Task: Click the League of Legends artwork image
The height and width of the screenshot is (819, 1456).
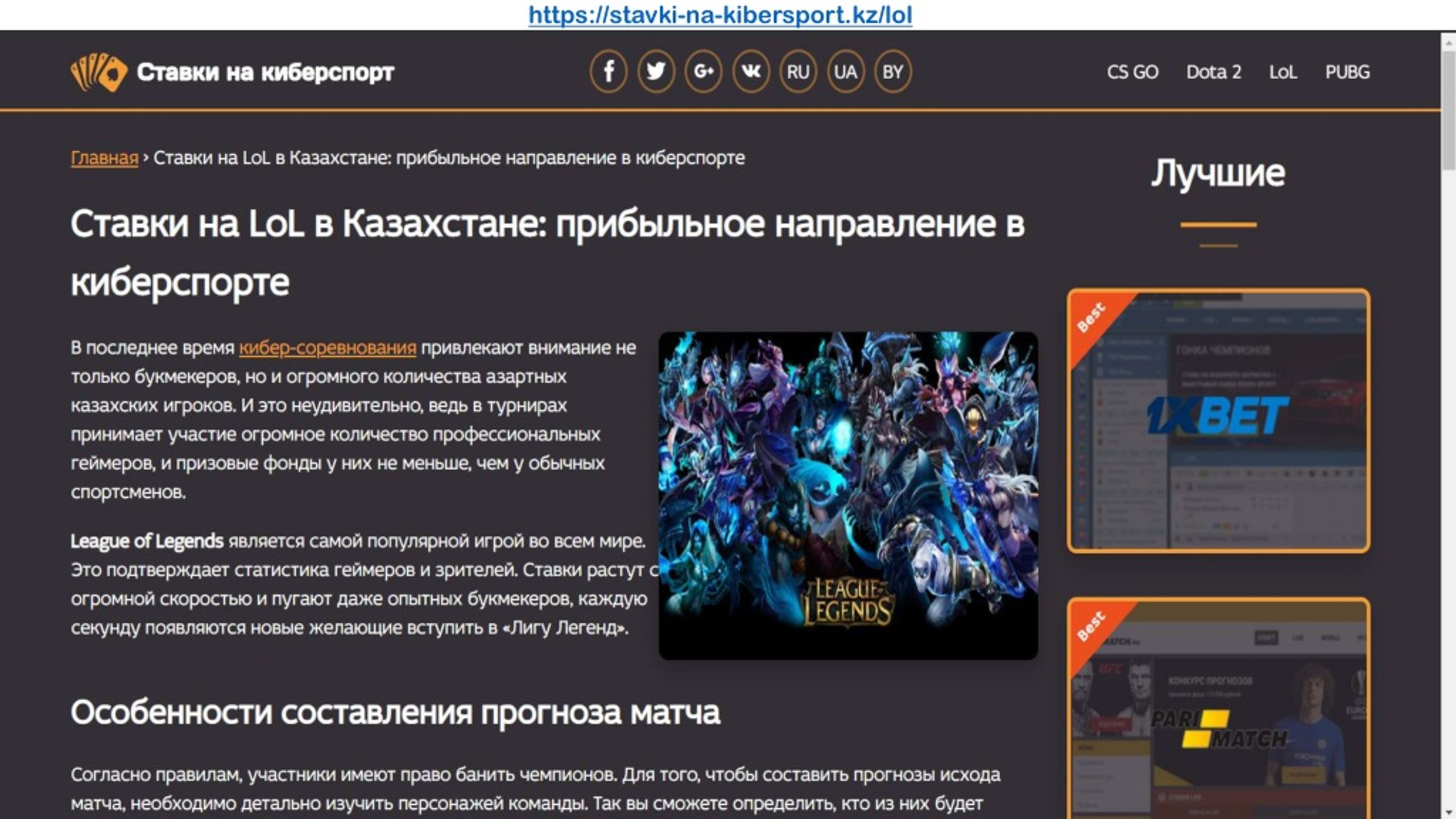Action: [x=848, y=495]
